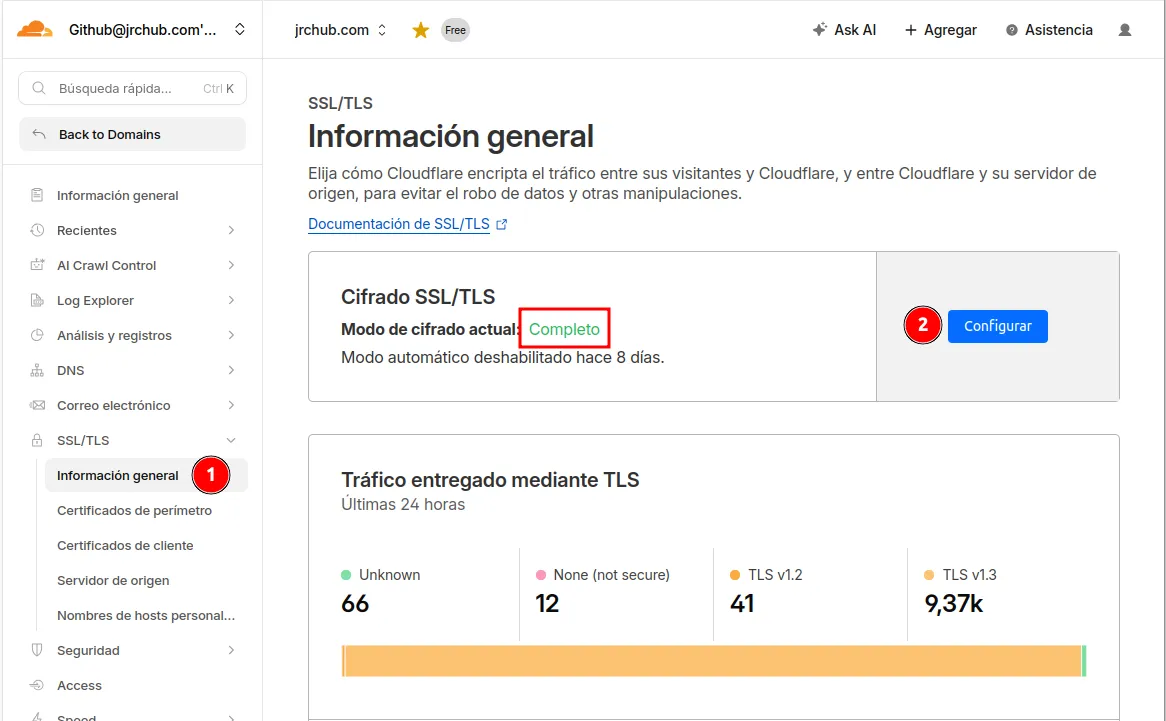The height and width of the screenshot is (721, 1166).
Task: Click the shield icon beside Seguridad
Action: (36, 650)
